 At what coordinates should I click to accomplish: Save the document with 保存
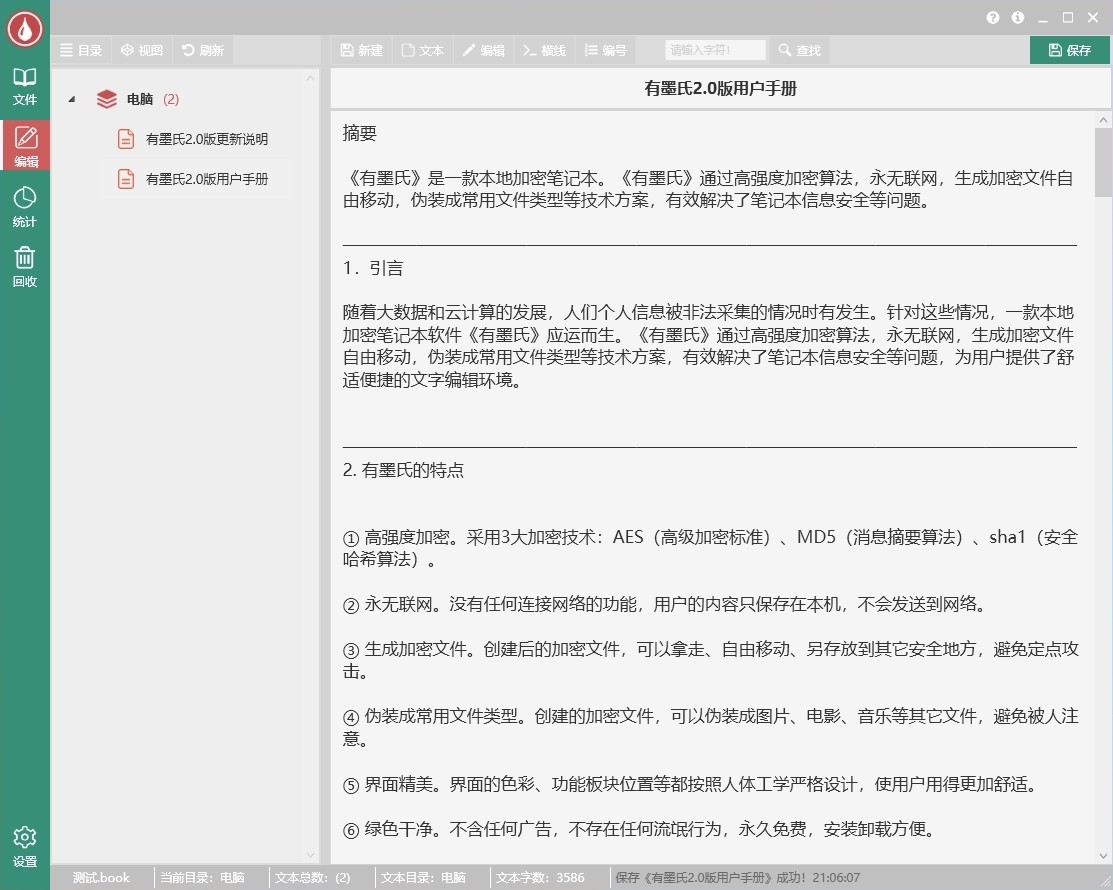(x=1069, y=49)
